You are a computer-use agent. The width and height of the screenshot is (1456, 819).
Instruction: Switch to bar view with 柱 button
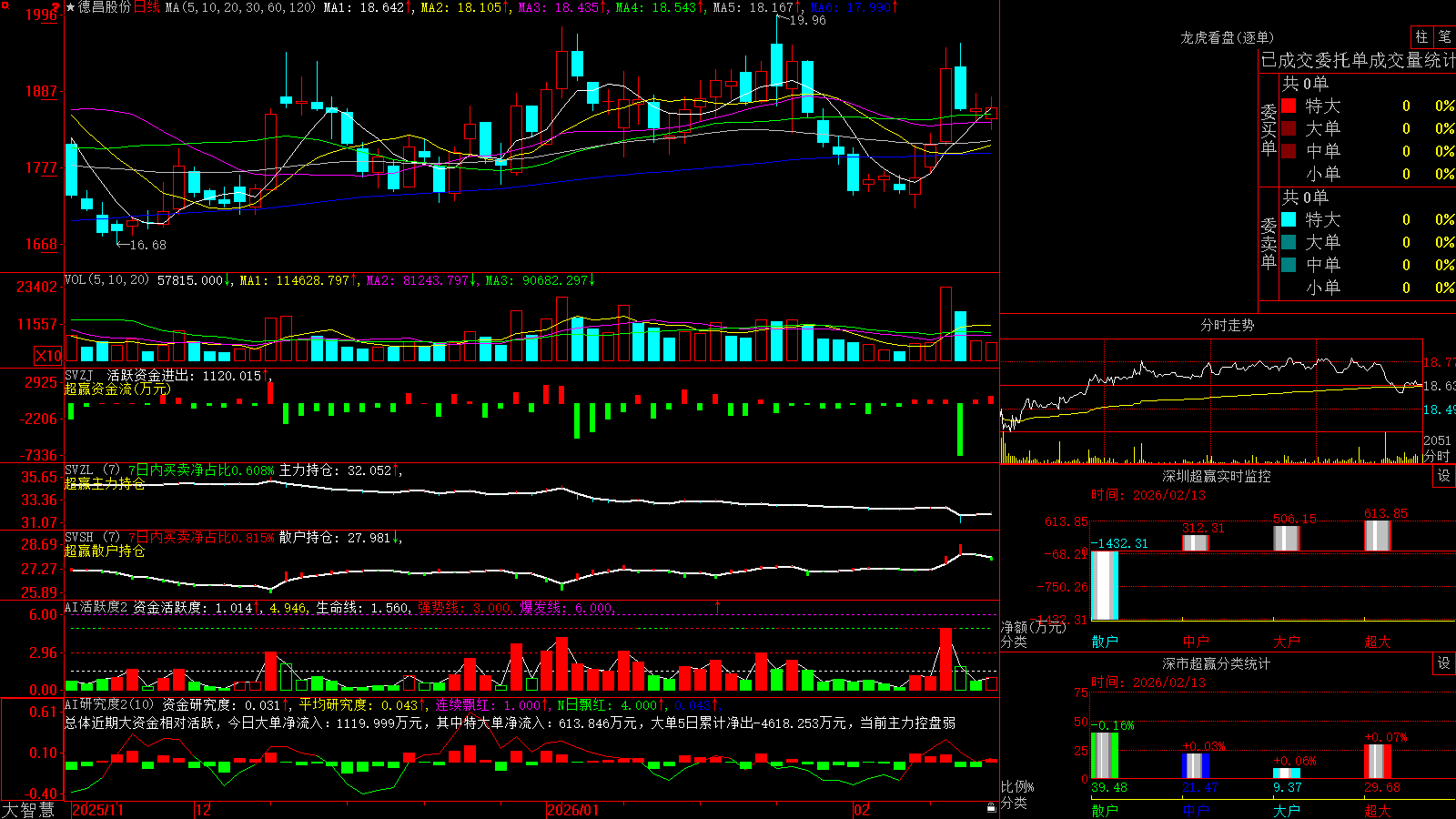(1421, 36)
